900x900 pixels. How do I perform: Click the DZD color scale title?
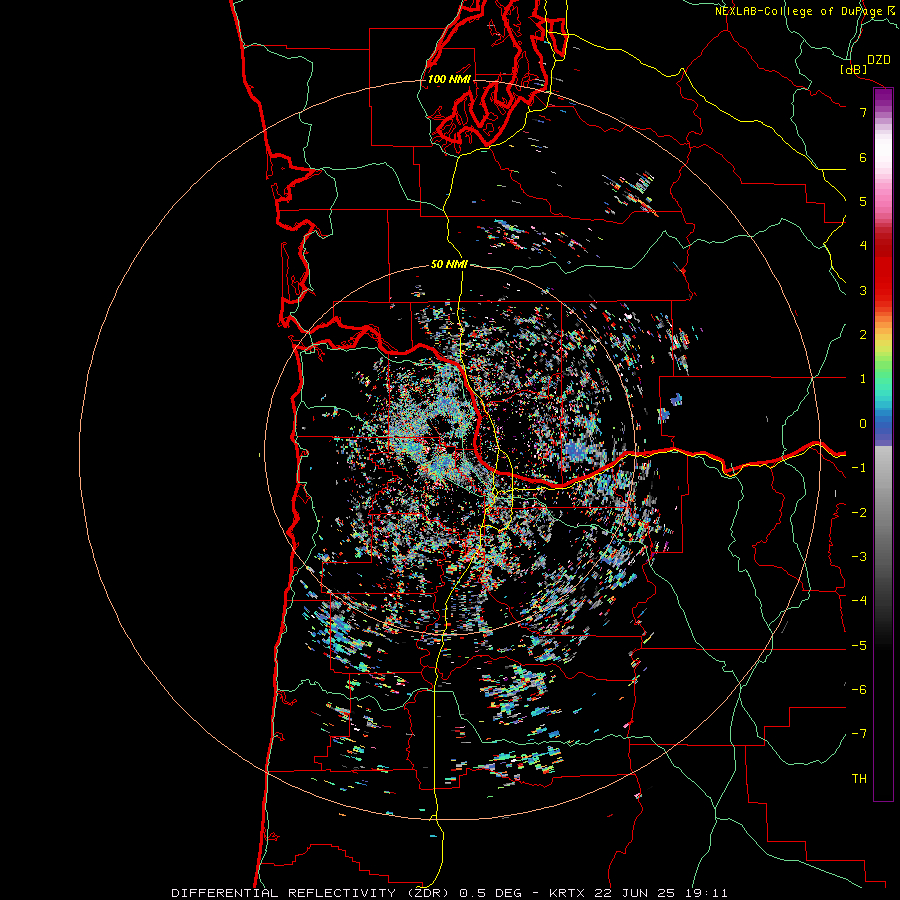coord(879,60)
